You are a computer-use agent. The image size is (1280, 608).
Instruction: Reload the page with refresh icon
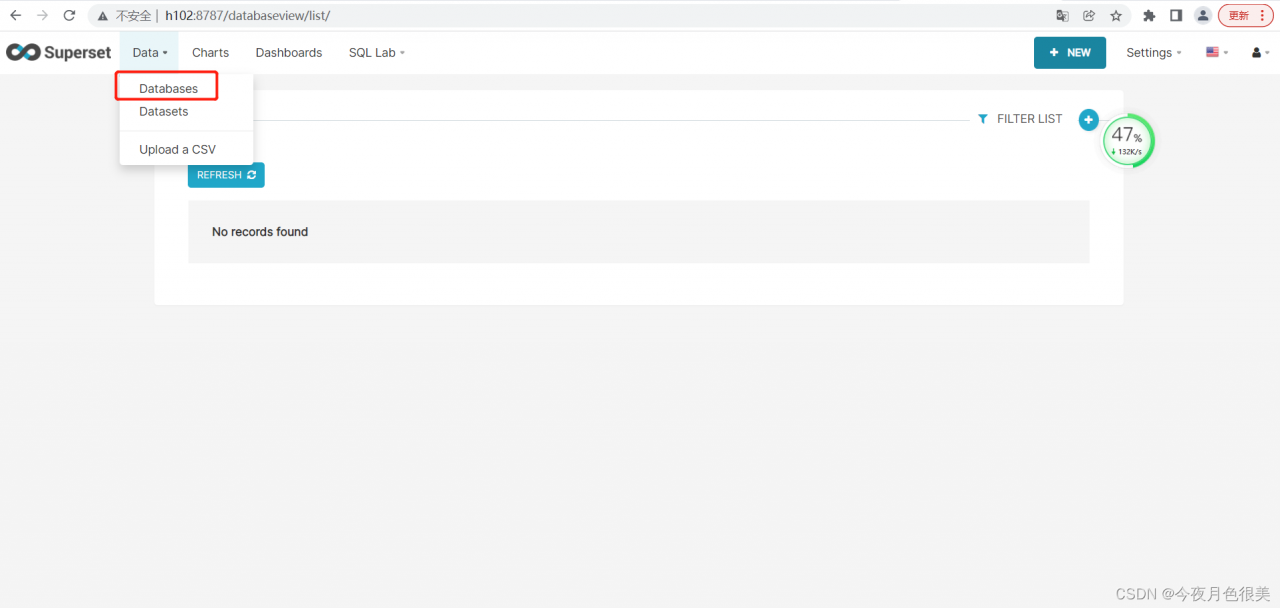point(69,16)
